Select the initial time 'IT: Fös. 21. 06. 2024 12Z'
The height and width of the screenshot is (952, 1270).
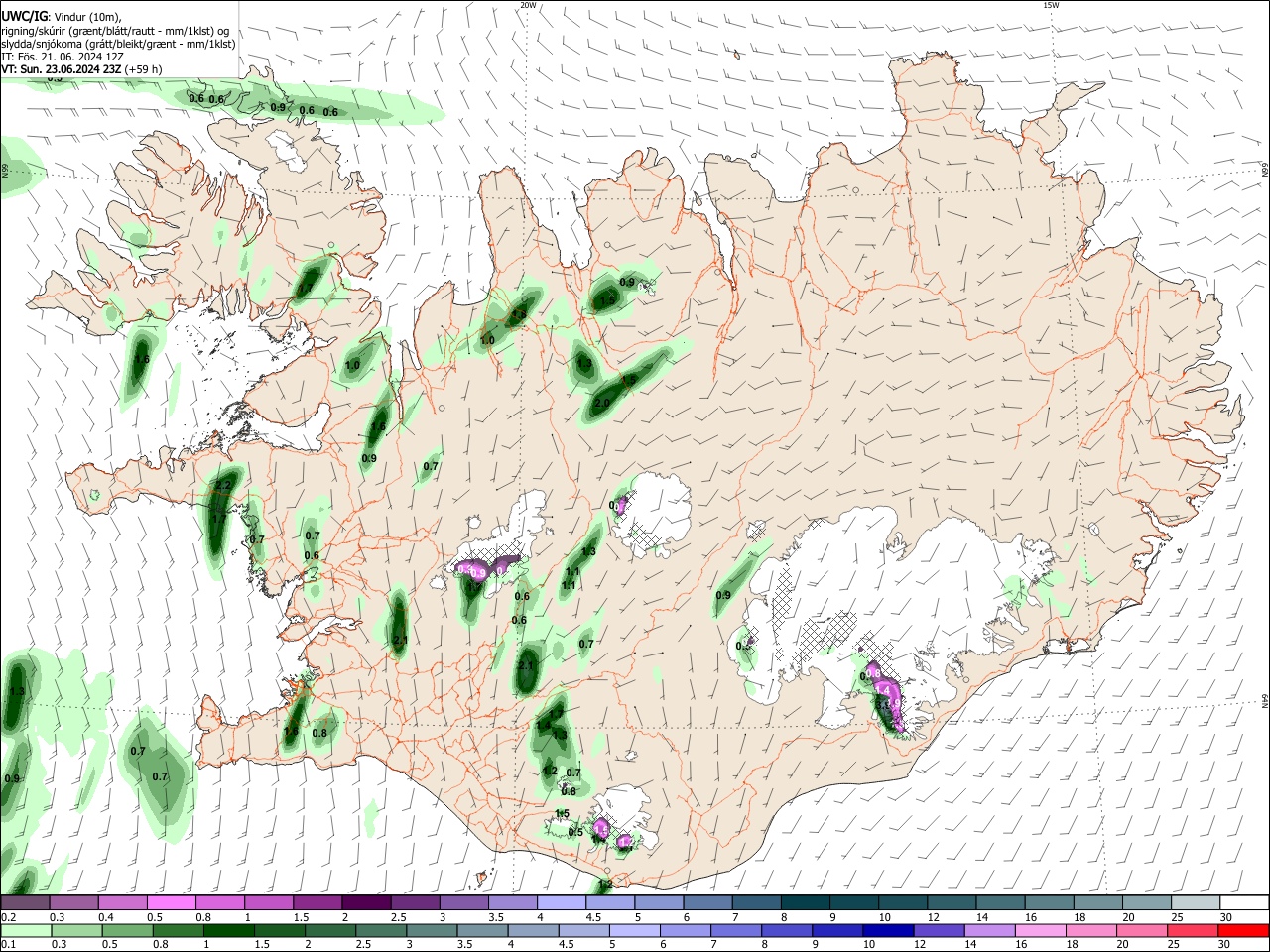click(62, 57)
